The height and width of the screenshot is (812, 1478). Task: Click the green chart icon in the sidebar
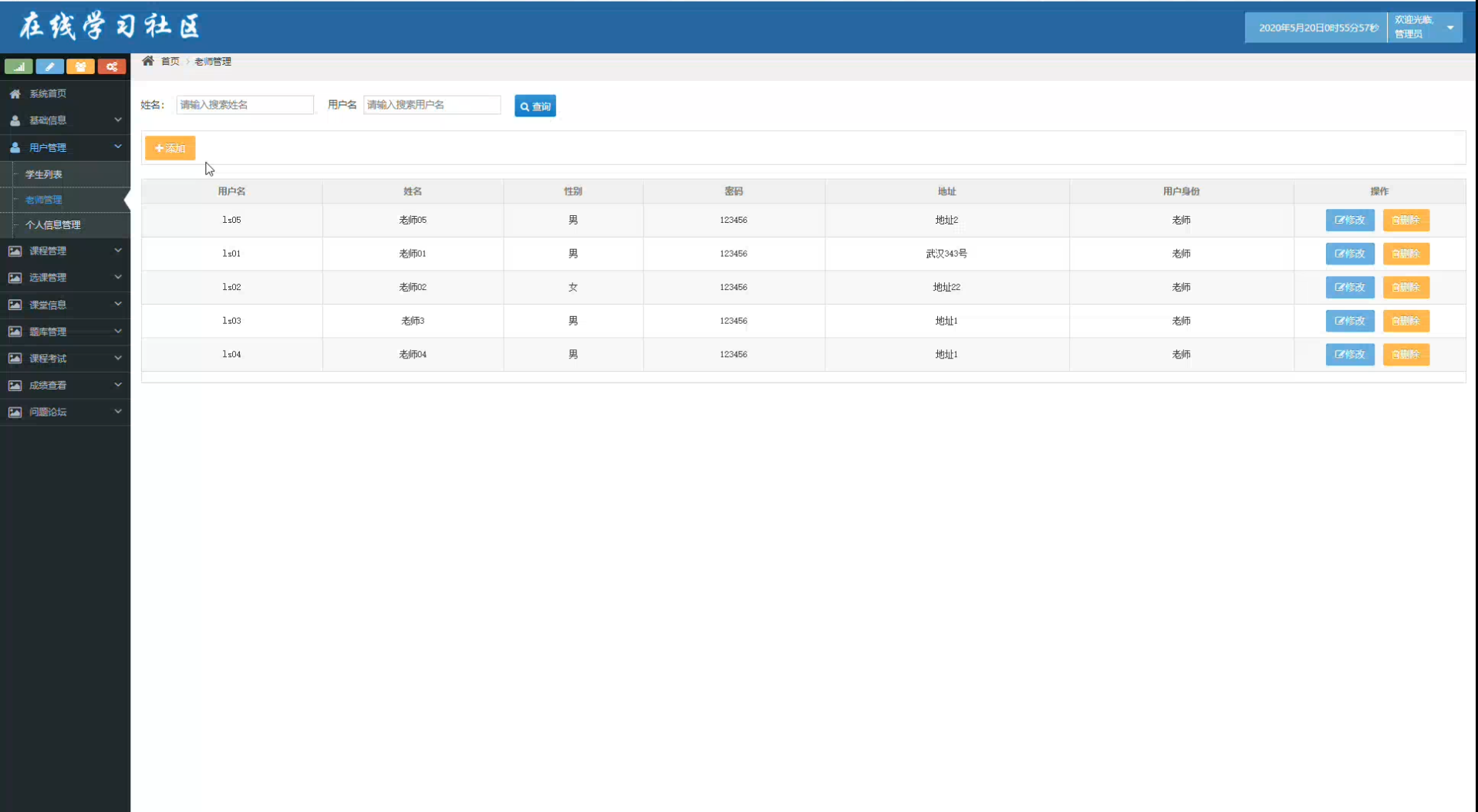tap(19, 67)
